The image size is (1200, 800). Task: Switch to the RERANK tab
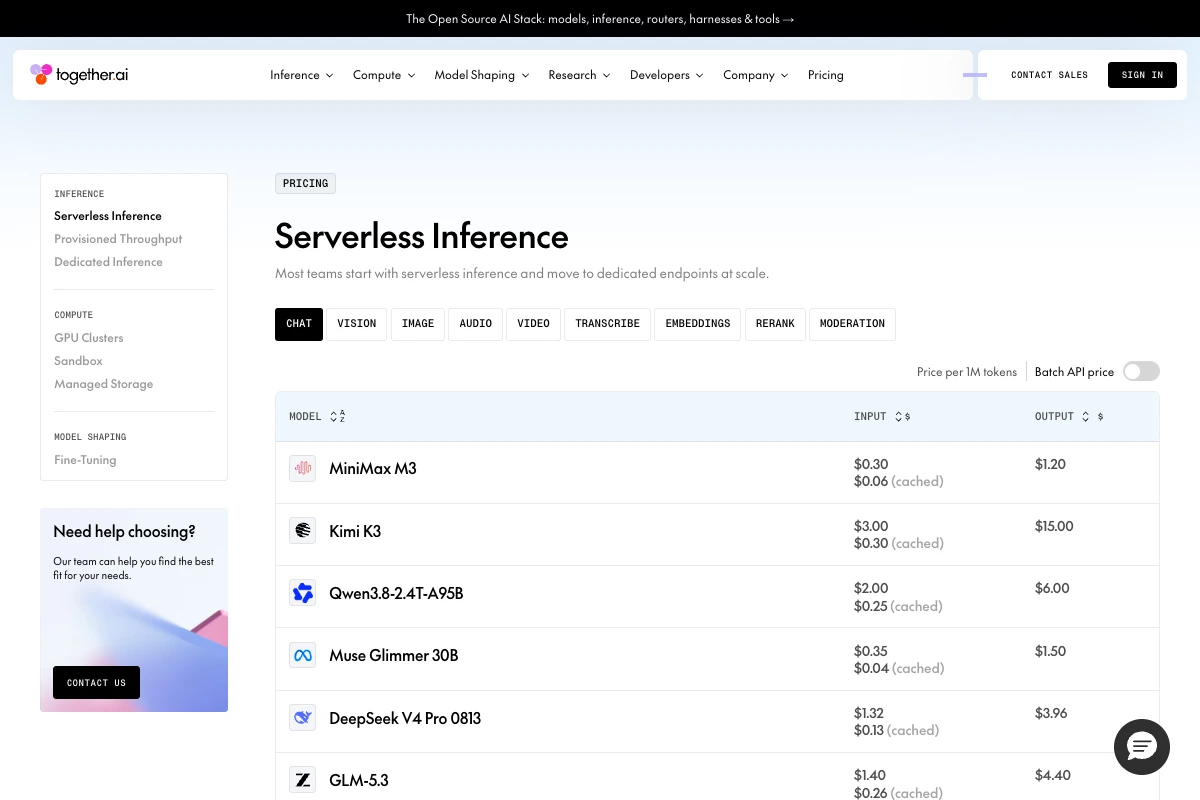coord(775,324)
